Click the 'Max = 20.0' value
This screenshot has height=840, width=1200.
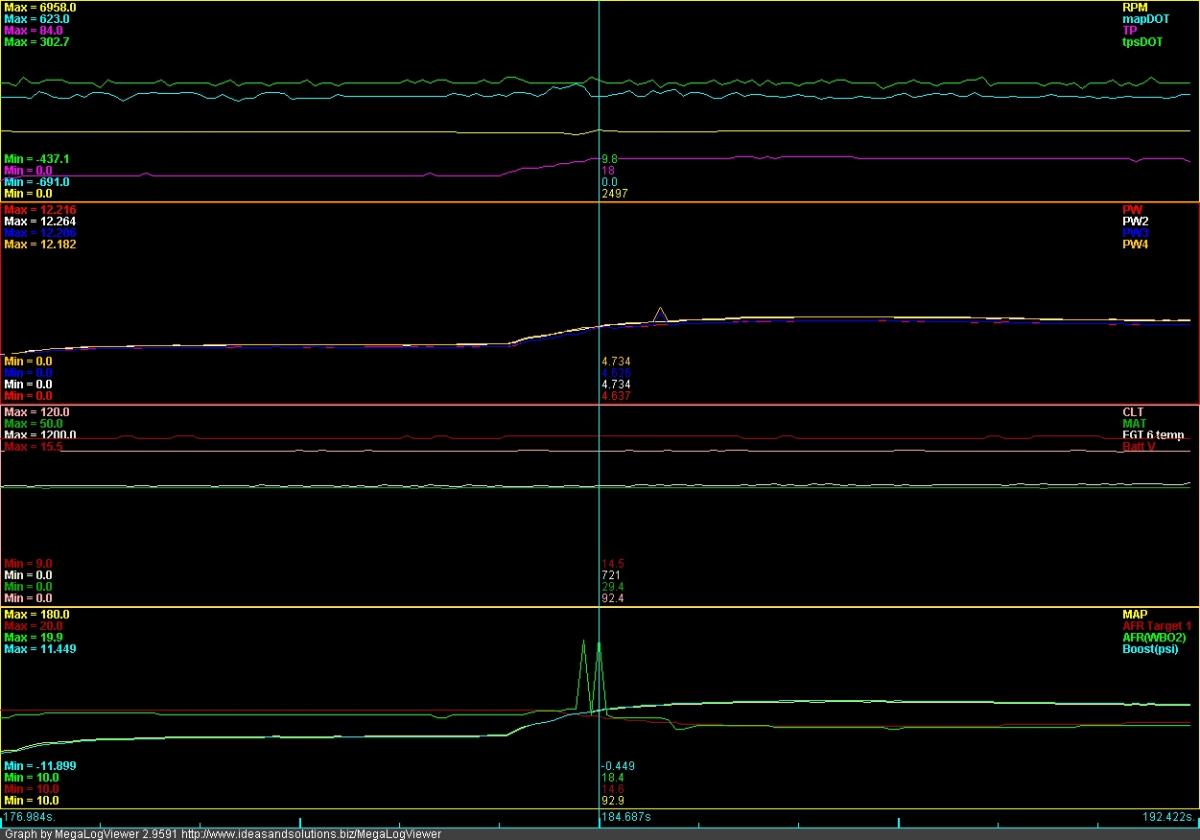34,626
